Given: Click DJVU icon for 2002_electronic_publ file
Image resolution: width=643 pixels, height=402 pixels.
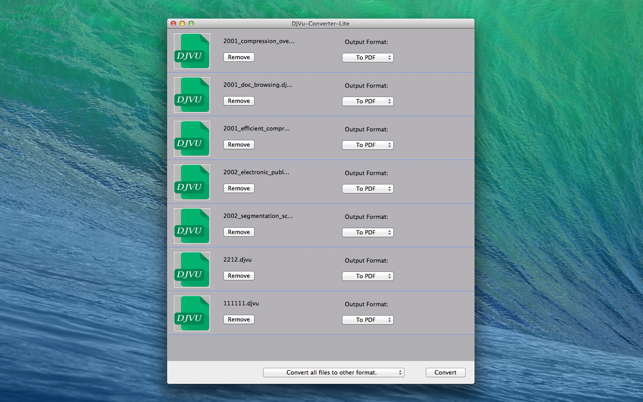Looking at the screenshot, I should pyautogui.click(x=192, y=182).
